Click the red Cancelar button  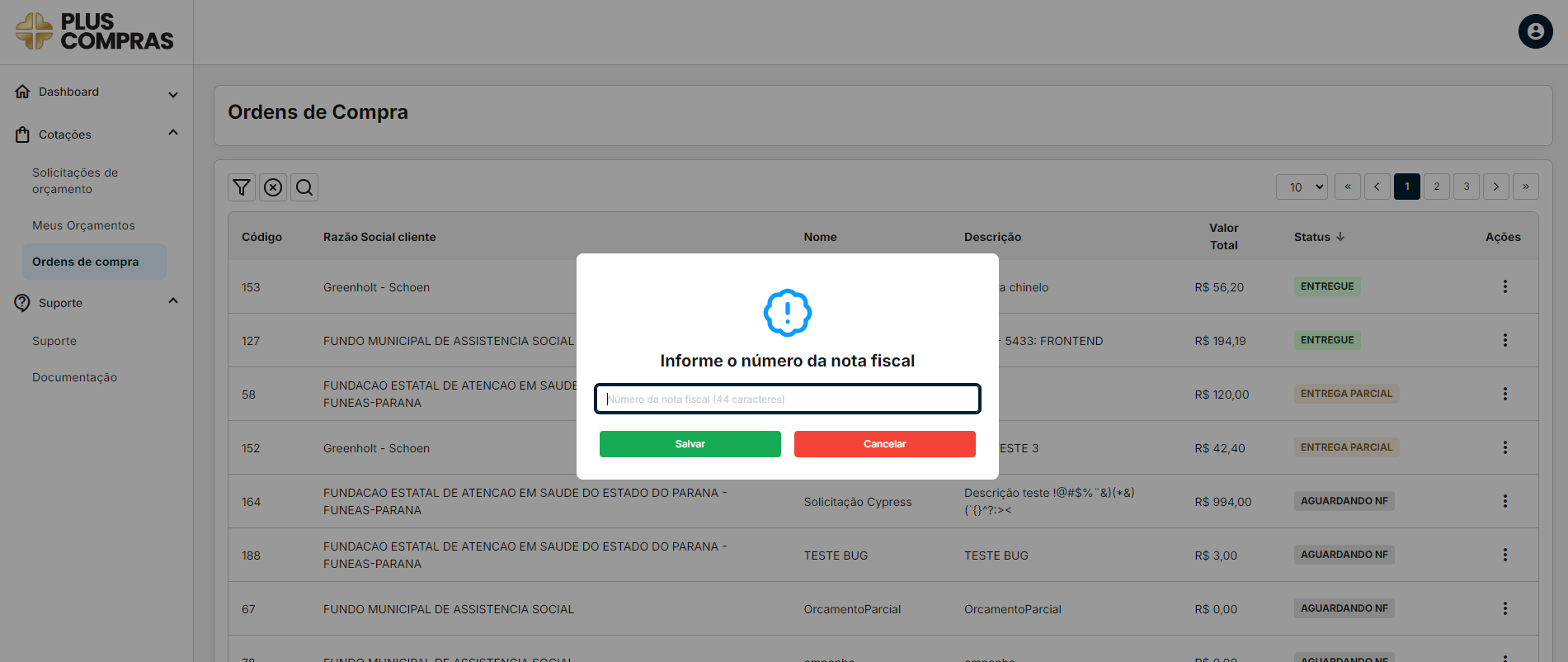pyautogui.click(x=884, y=444)
